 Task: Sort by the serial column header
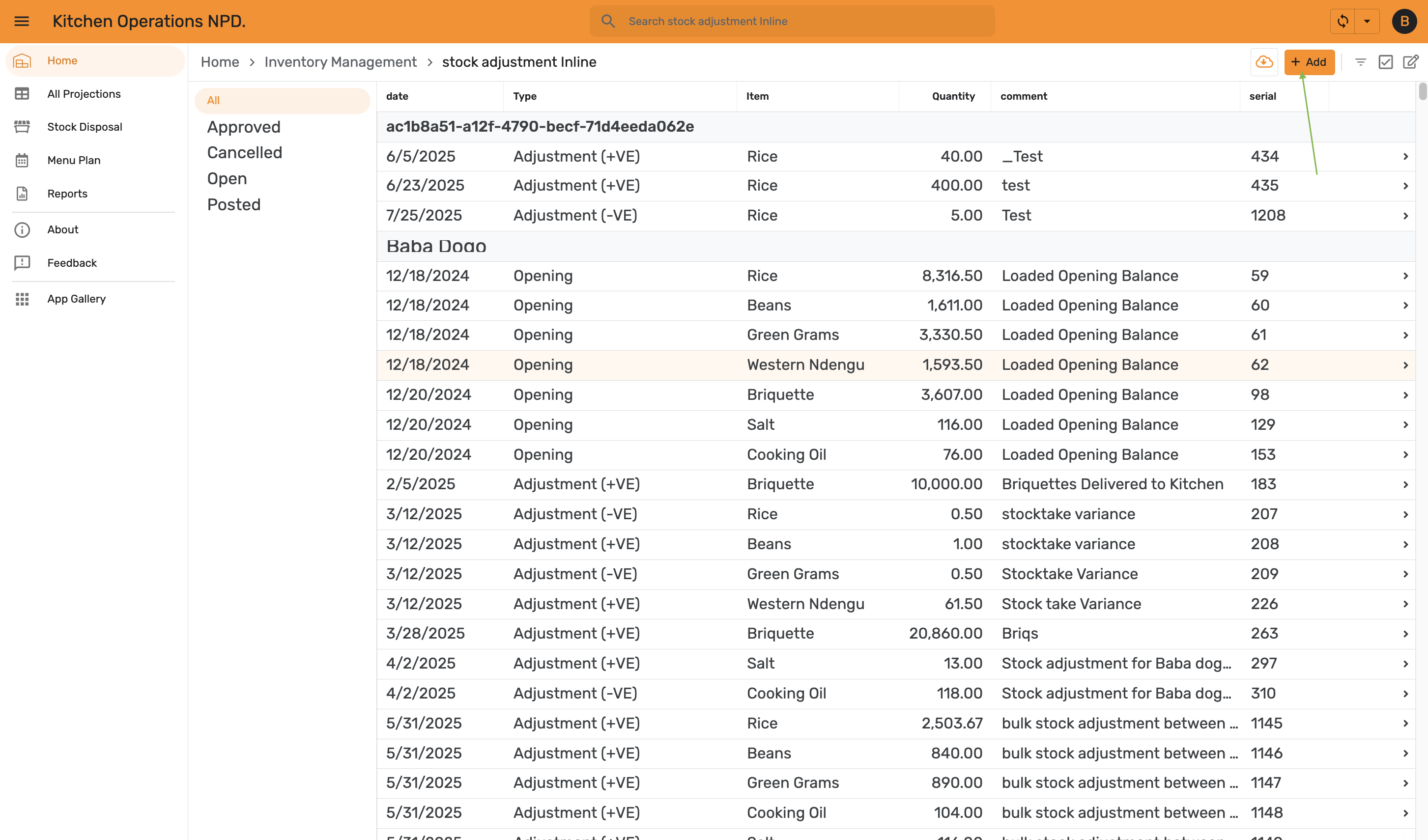pos(1262,96)
